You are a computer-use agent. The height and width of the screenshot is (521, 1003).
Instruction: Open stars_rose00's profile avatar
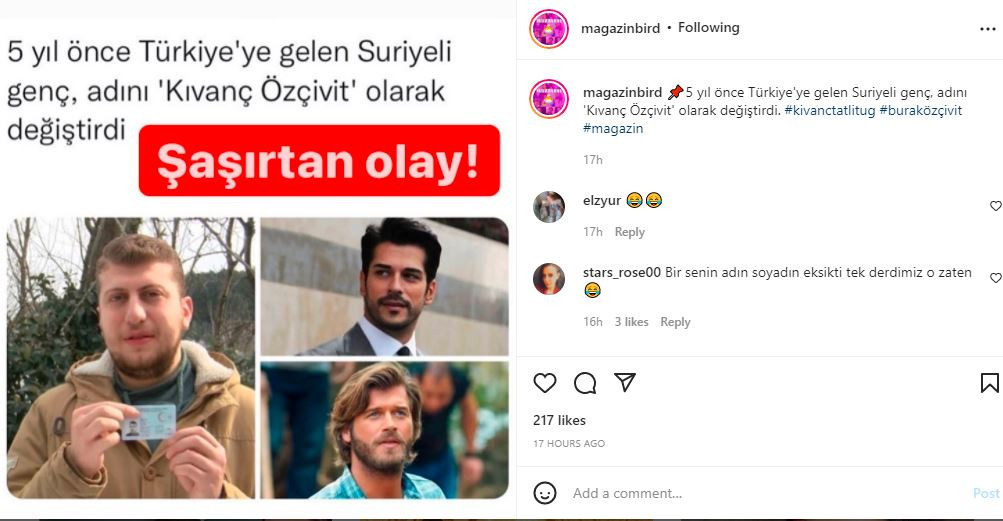tap(549, 278)
